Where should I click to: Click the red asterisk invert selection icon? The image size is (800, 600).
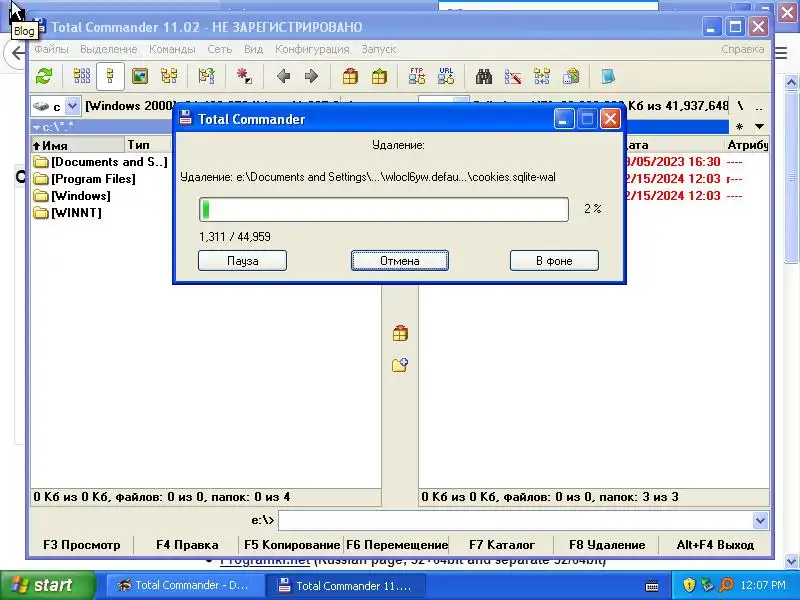coord(244,77)
